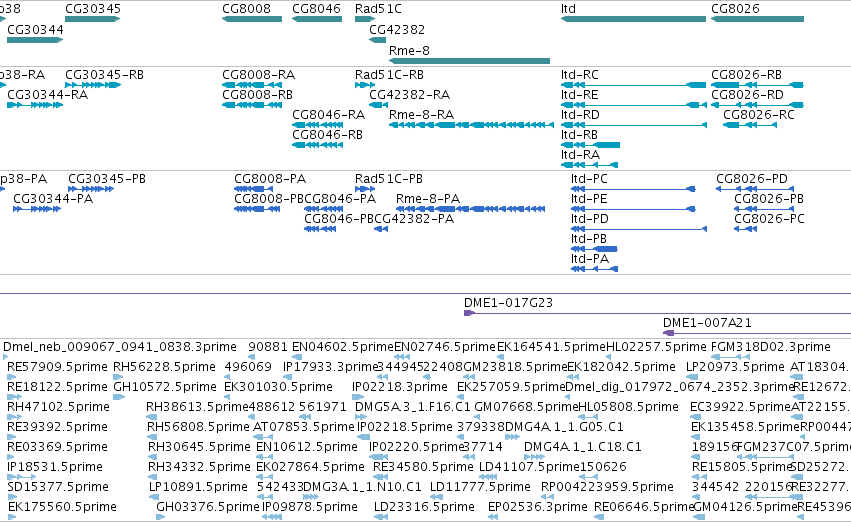Click transcript CG8026-RB
Viewport: 851px width, 522px height.
[757, 85]
